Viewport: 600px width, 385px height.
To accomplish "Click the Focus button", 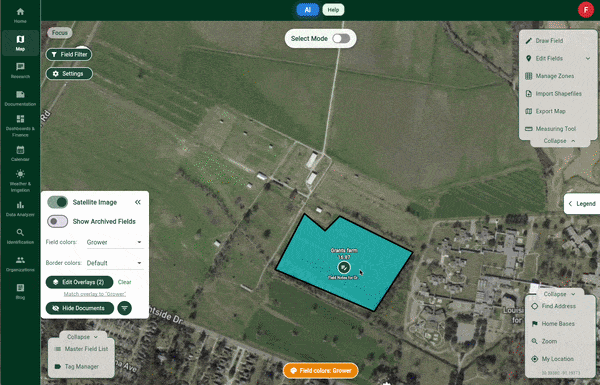I will coord(60,33).
